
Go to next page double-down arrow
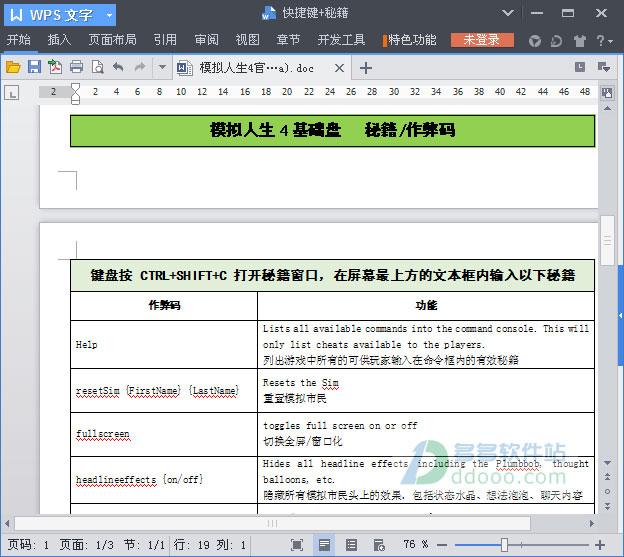607,506
